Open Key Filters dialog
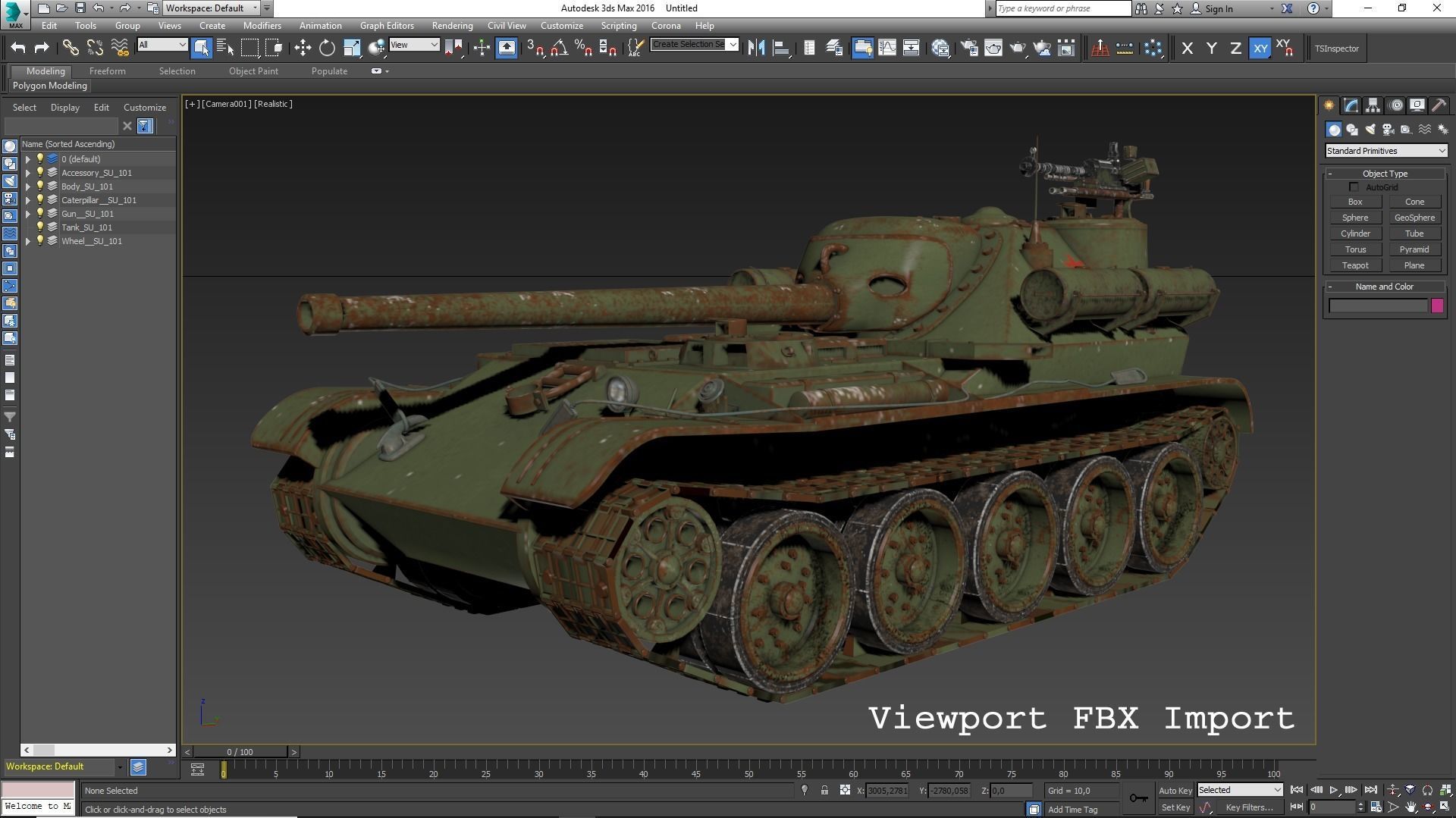The height and width of the screenshot is (818, 1456). [1249, 807]
